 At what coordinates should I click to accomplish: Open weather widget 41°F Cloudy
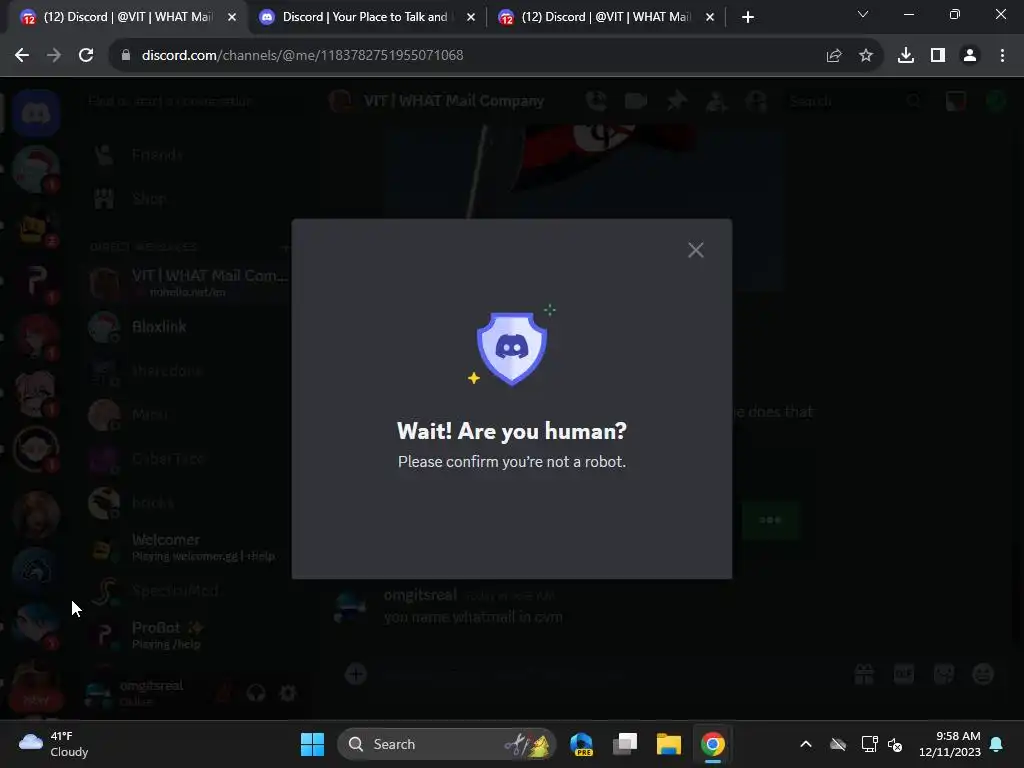coord(54,744)
